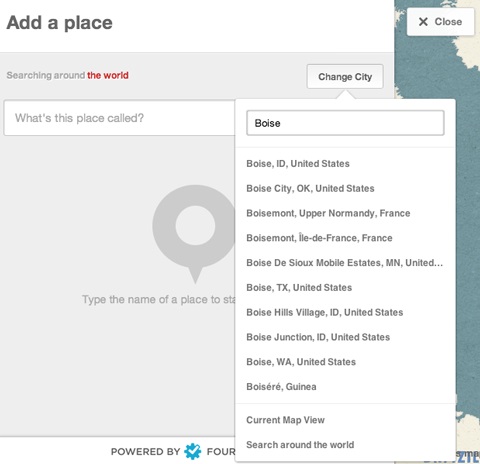Click 'Type the name of a place' hint
480x464 pixels.
pyautogui.click(x=159, y=299)
